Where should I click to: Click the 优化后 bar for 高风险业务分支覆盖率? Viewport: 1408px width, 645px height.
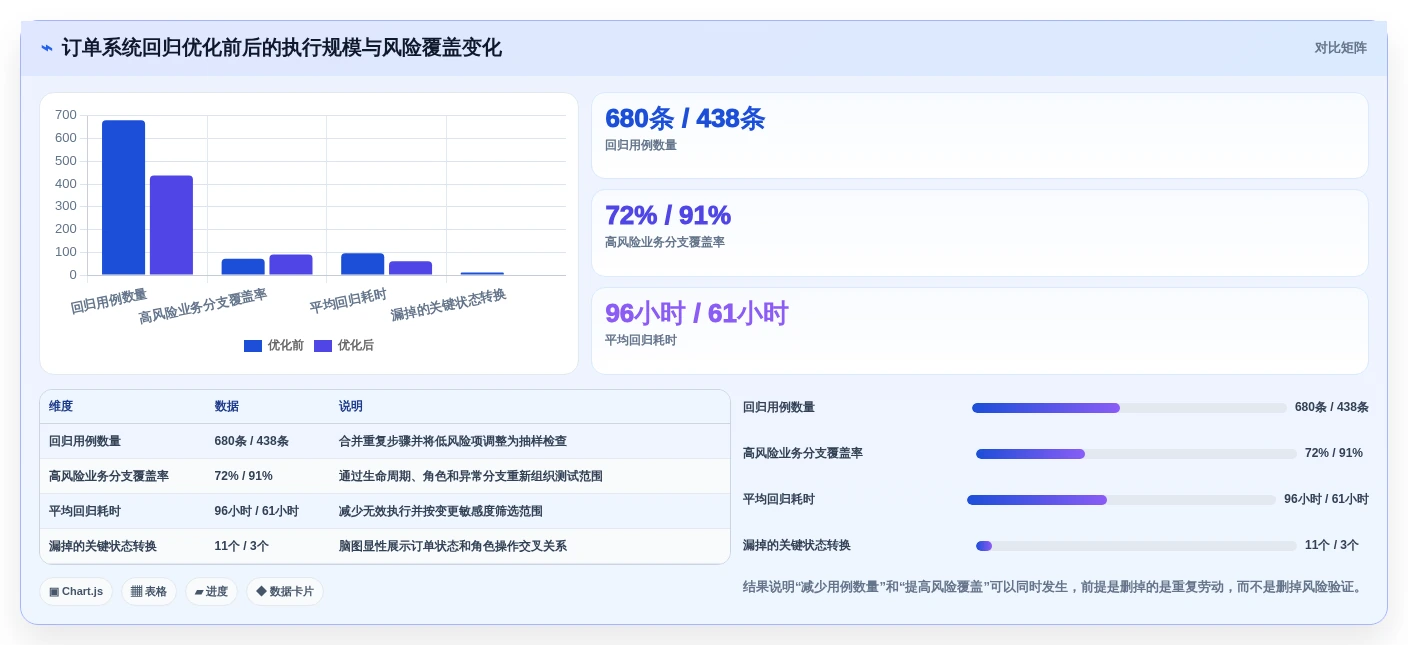[x=291, y=265]
